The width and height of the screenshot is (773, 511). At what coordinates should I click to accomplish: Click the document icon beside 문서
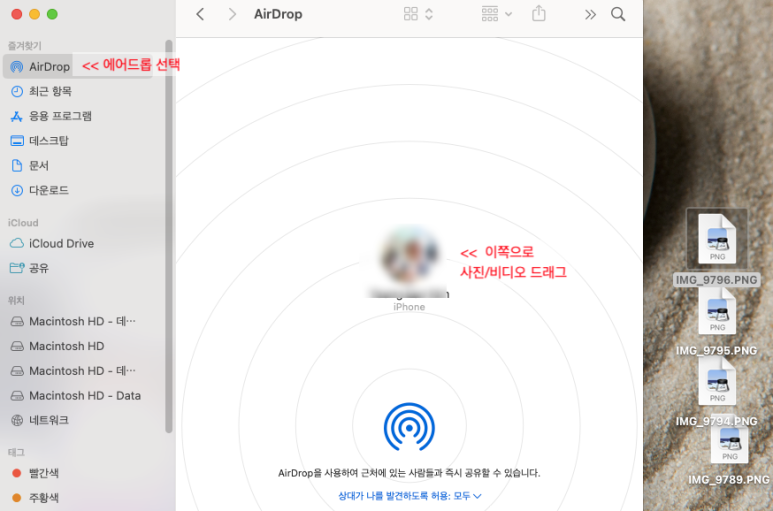point(17,166)
